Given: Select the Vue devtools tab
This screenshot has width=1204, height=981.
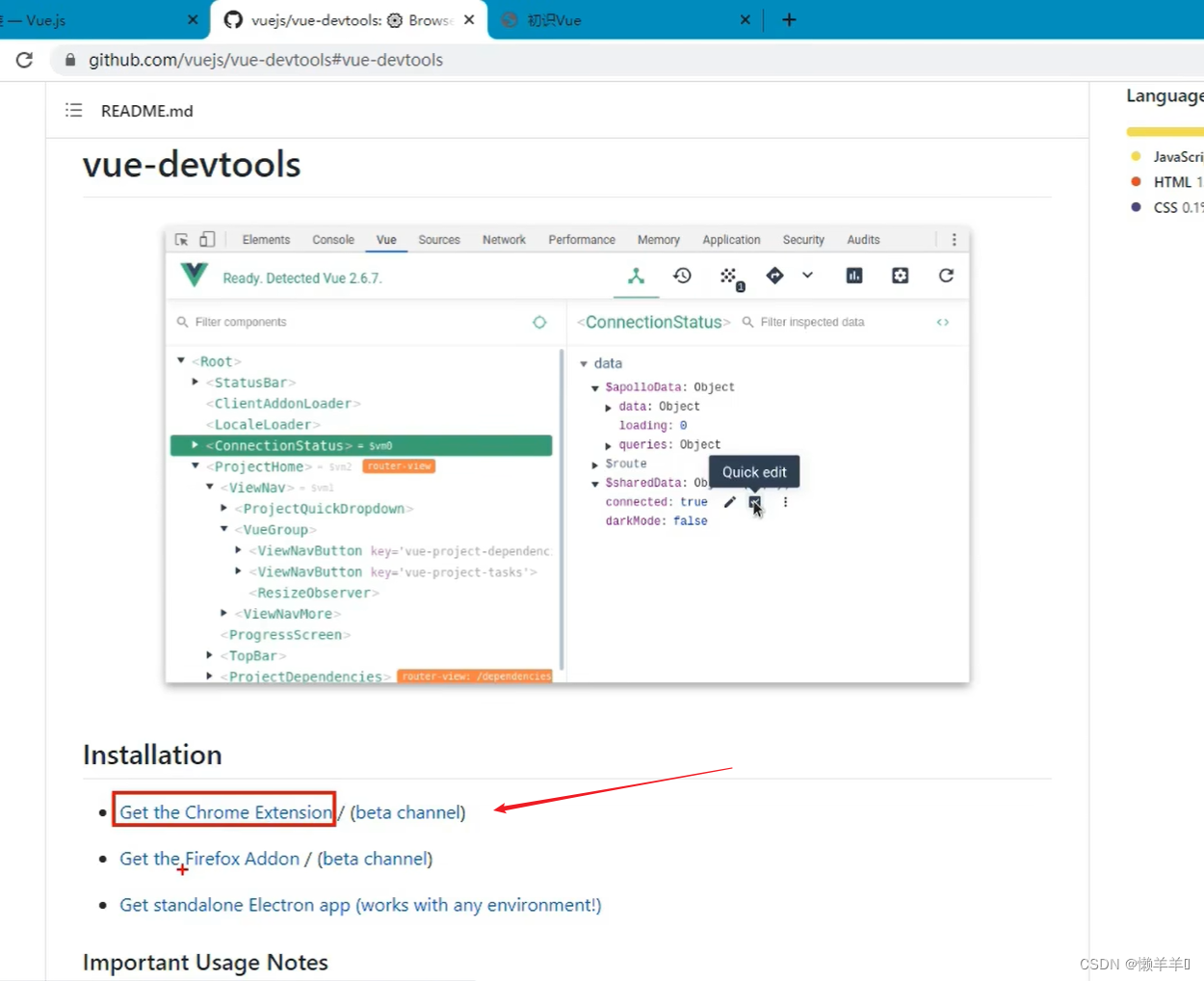Looking at the screenshot, I should pyautogui.click(x=386, y=240).
